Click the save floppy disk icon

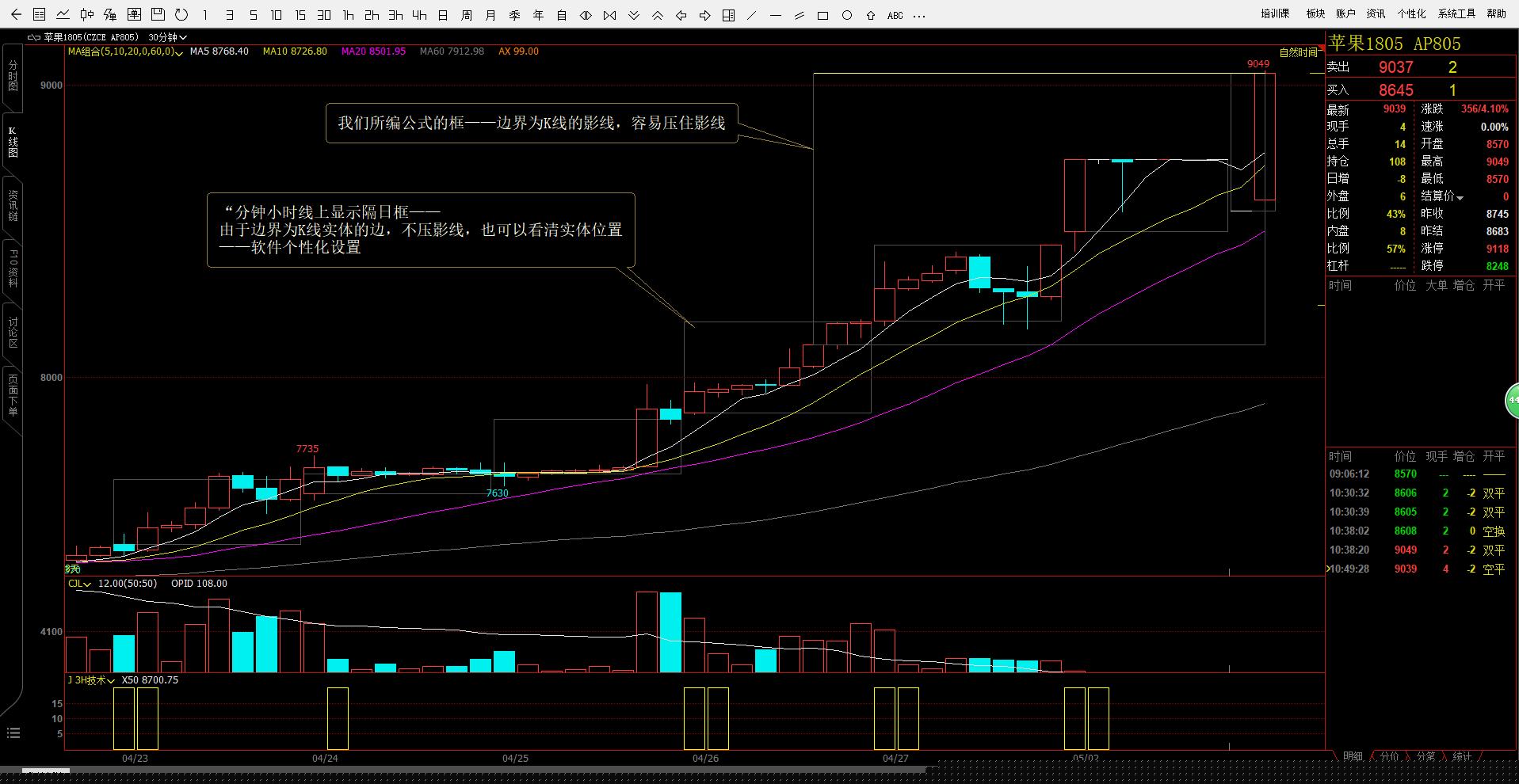point(158,14)
